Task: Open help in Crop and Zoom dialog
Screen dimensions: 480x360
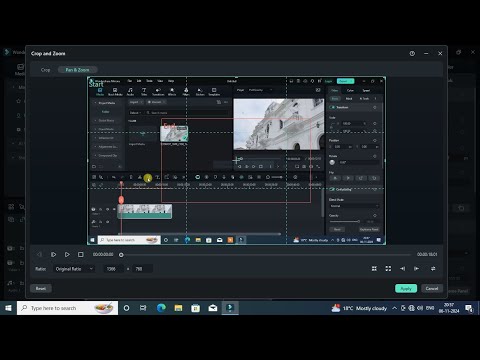Action: tap(412, 53)
